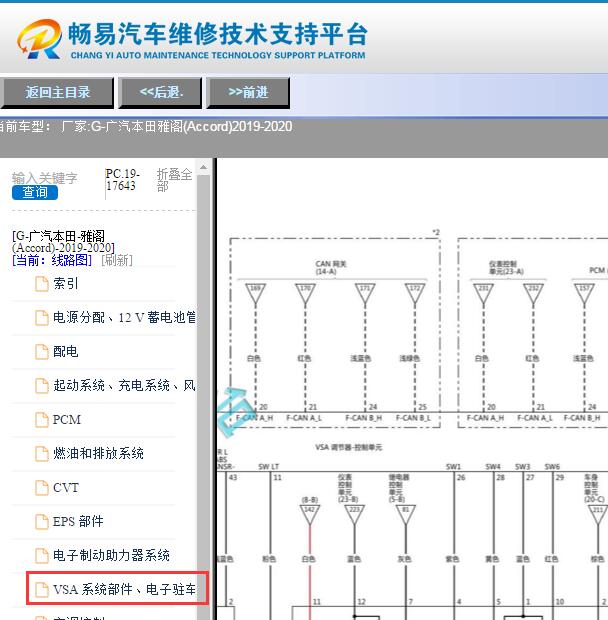
Task: Click document icon beside EPS 部件
Action: click(42, 522)
